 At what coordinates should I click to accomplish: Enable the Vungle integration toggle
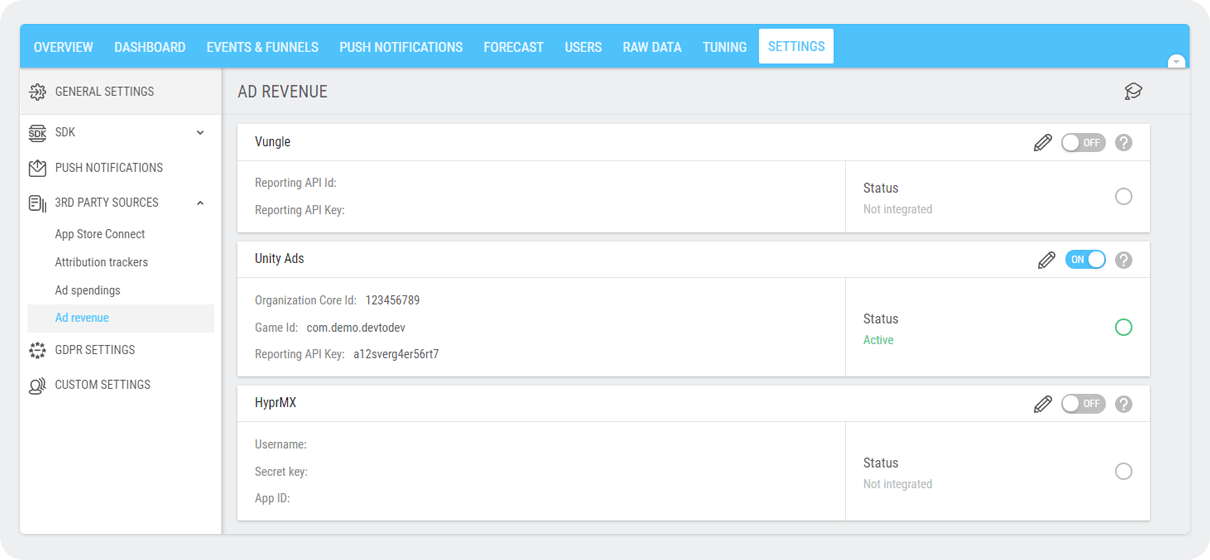click(1083, 143)
